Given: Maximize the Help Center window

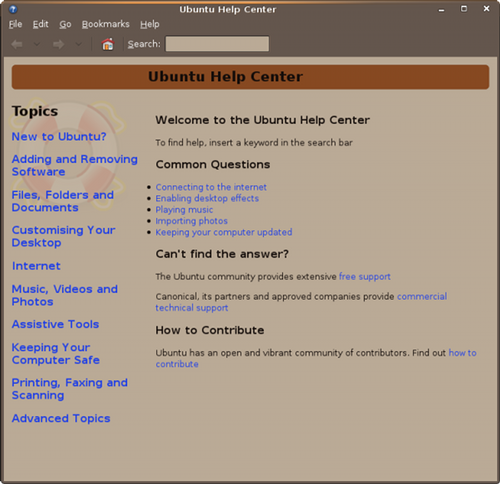Looking at the screenshot, I should (464, 9).
